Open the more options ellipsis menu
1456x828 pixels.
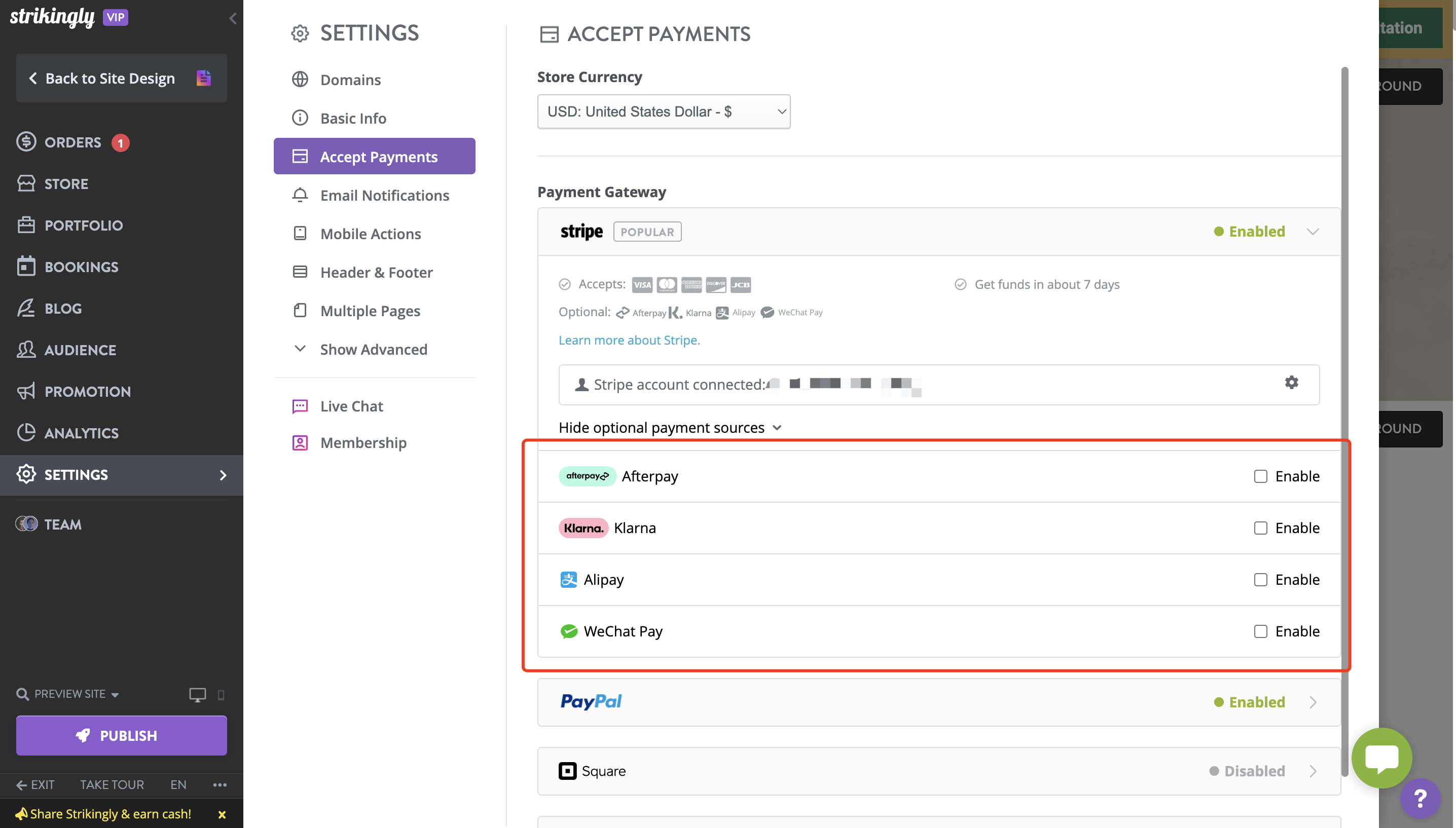[220, 785]
